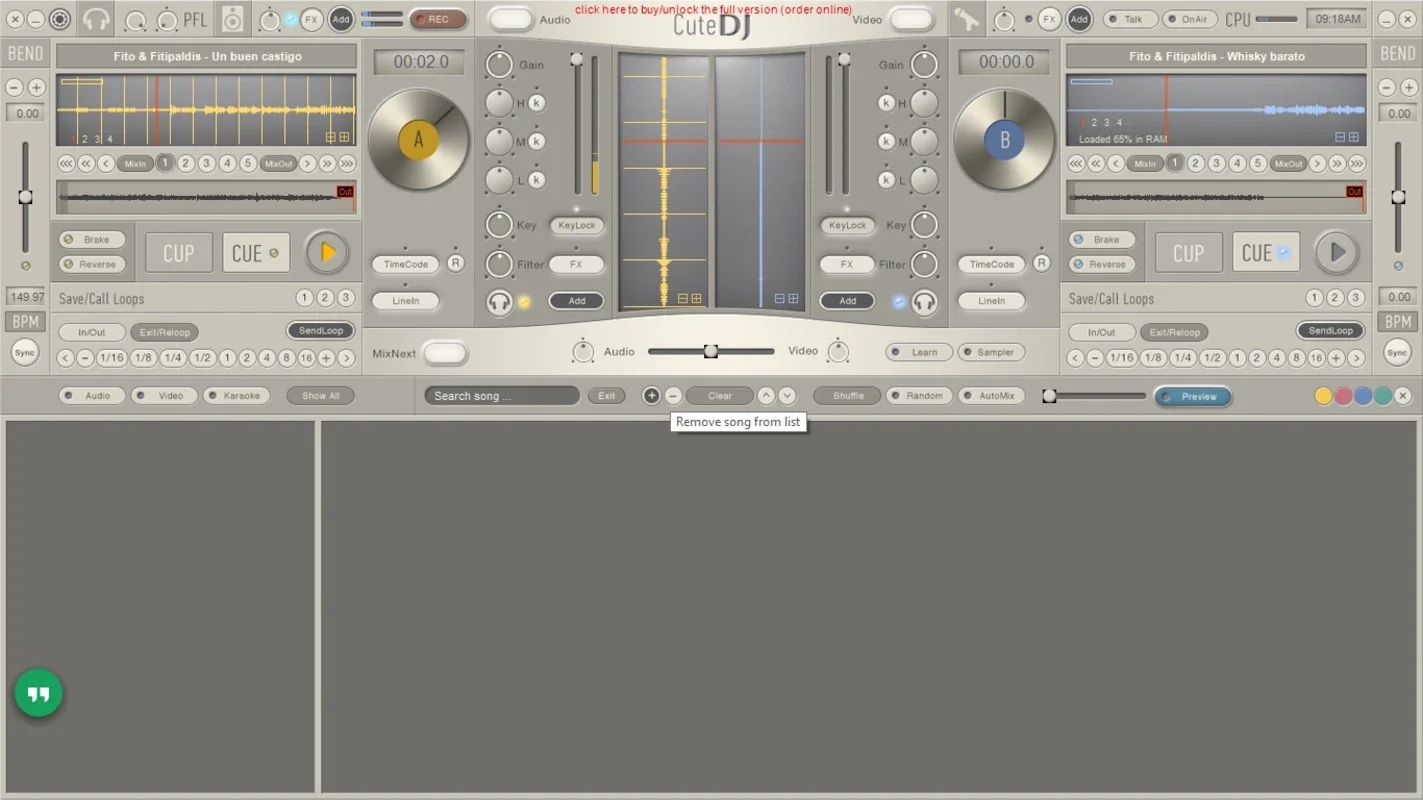Image resolution: width=1423 pixels, height=800 pixels.
Task: Move song up with the up arrow
Action: click(766, 396)
